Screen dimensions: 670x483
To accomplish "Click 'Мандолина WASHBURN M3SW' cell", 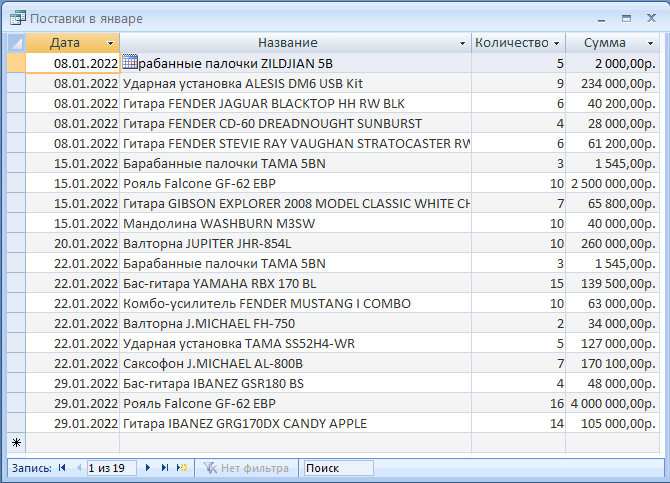I will click(295, 223).
